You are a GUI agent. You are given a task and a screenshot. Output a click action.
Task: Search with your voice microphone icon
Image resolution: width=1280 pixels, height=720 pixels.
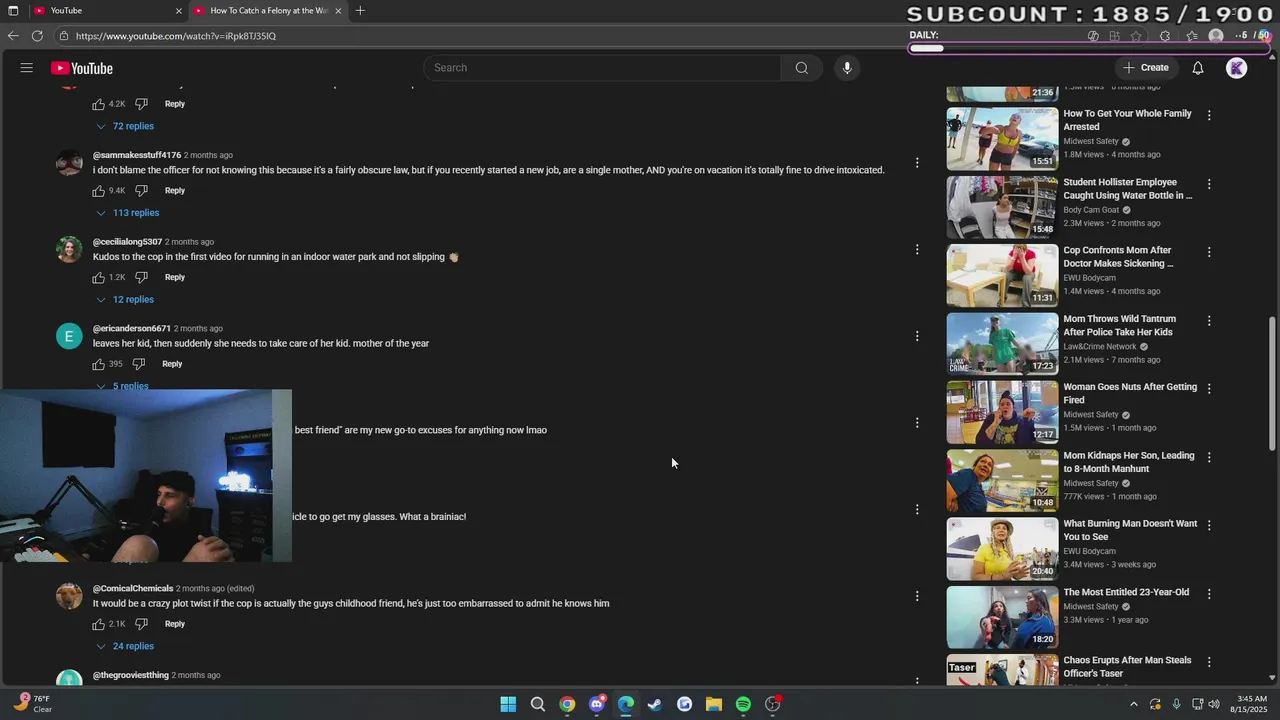[847, 68]
